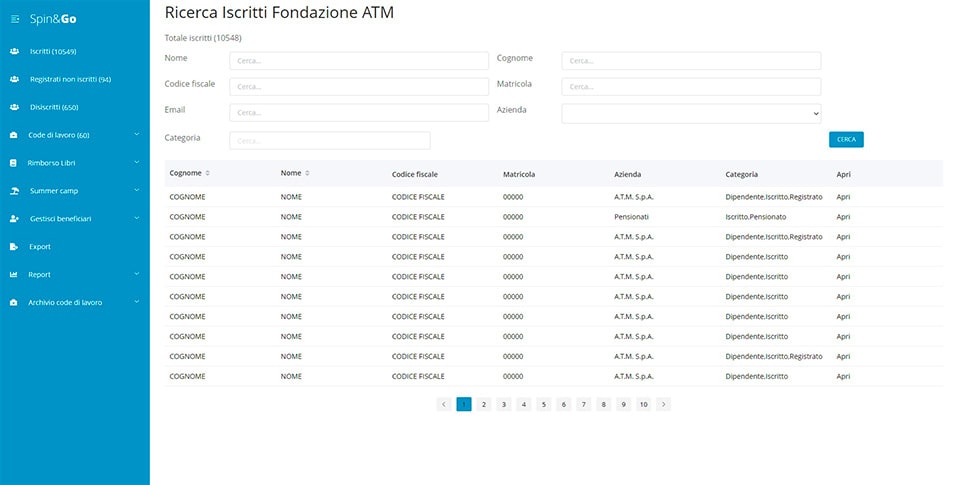
Task: Select Summer camp menu entry
Action: 54,191
